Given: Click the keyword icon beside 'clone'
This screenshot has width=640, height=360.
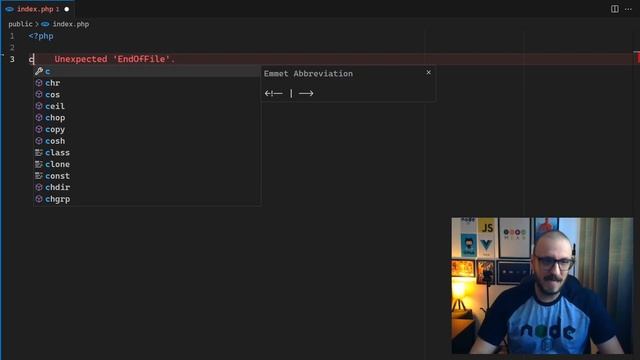Looking at the screenshot, I should point(39,164).
